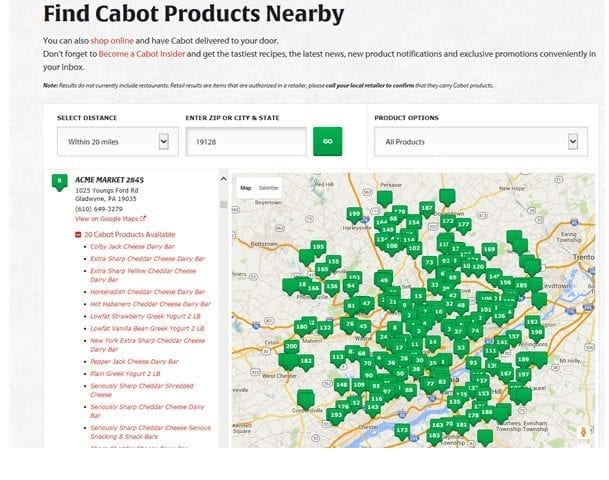Click the Street View pegman icon
Image resolution: width=609 pixels, height=480 pixels.
[583, 432]
